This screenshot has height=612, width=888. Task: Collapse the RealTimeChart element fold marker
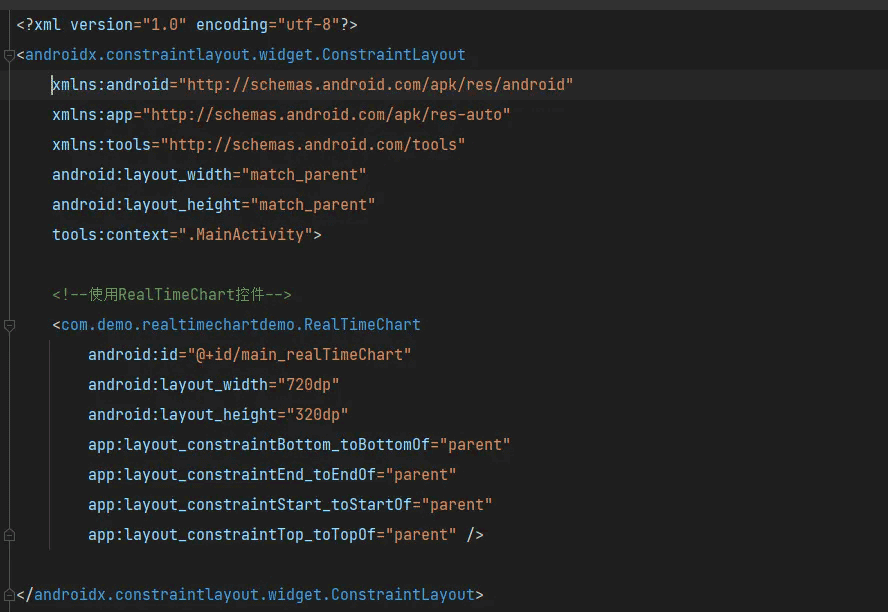tap(9, 326)
